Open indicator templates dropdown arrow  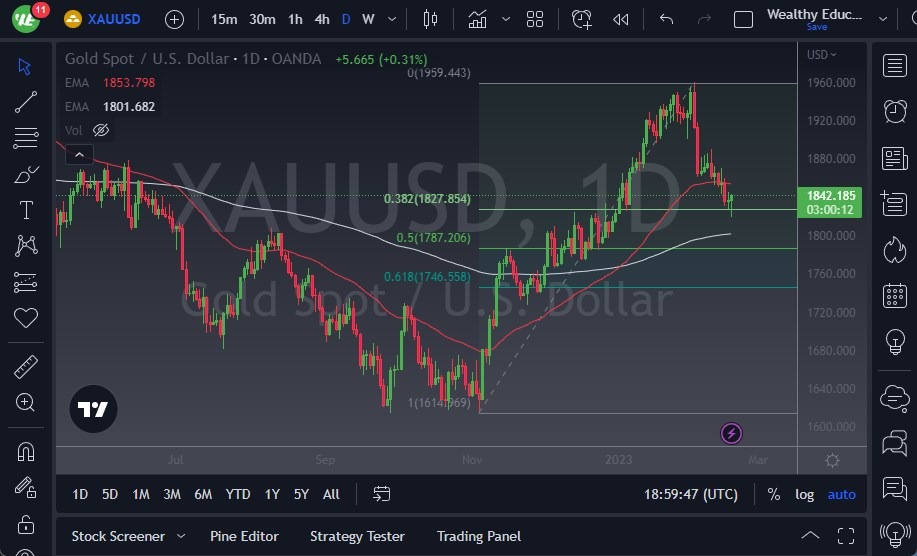(x=506, y=19)
